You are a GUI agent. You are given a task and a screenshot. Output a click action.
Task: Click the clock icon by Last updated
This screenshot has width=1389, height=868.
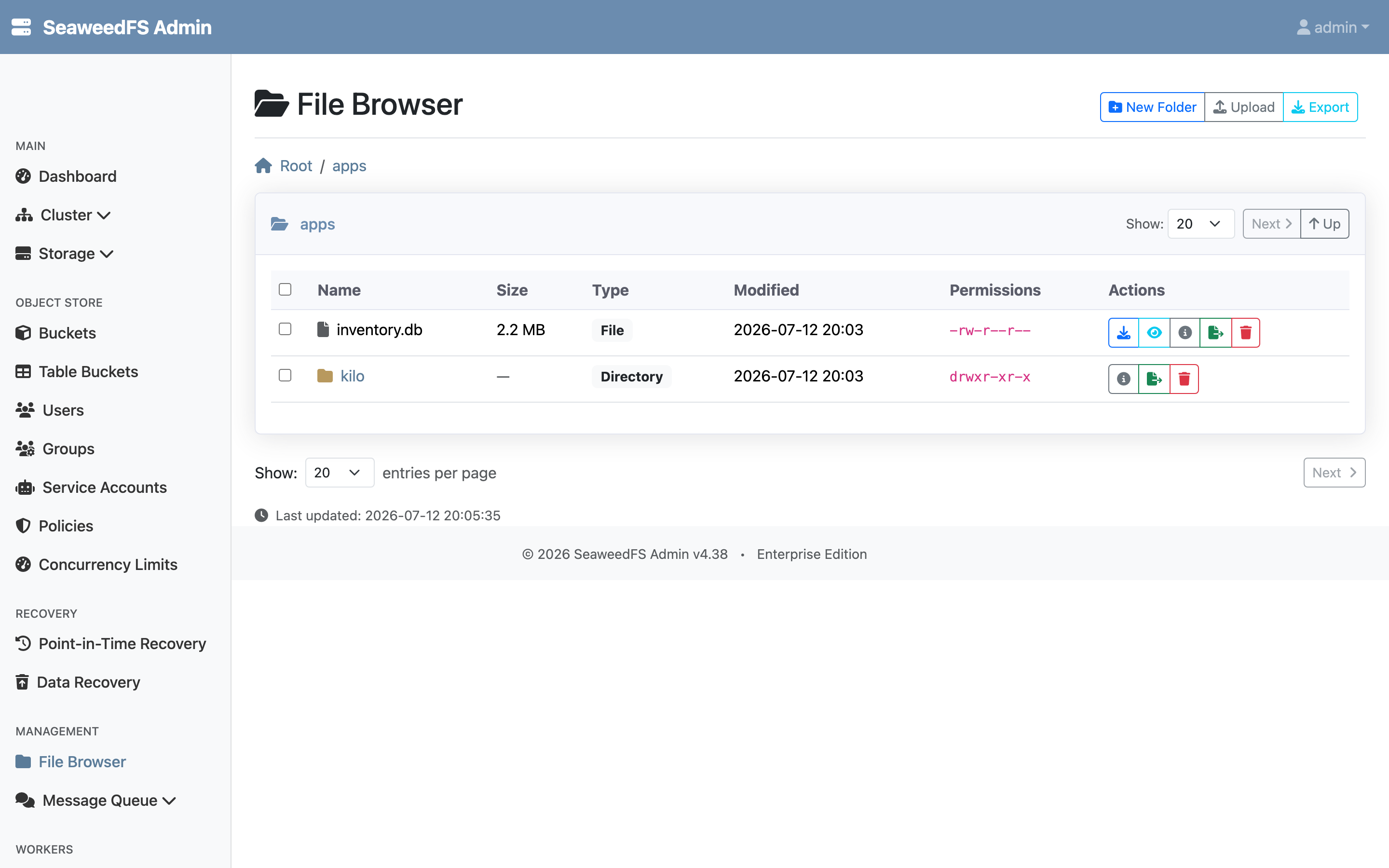261,515
